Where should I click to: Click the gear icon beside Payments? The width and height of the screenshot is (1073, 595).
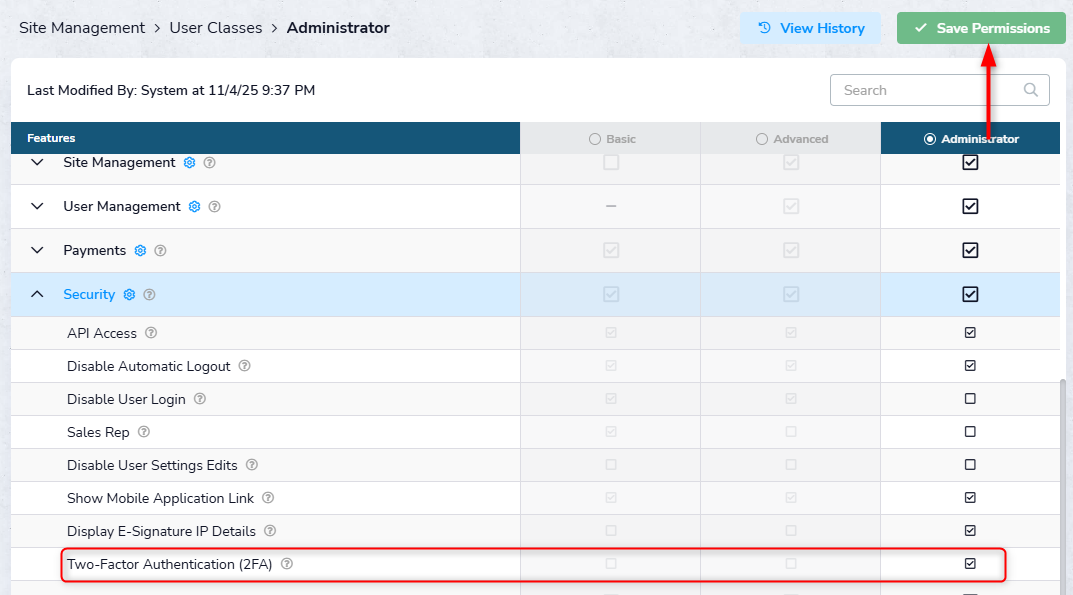point(140,251)
